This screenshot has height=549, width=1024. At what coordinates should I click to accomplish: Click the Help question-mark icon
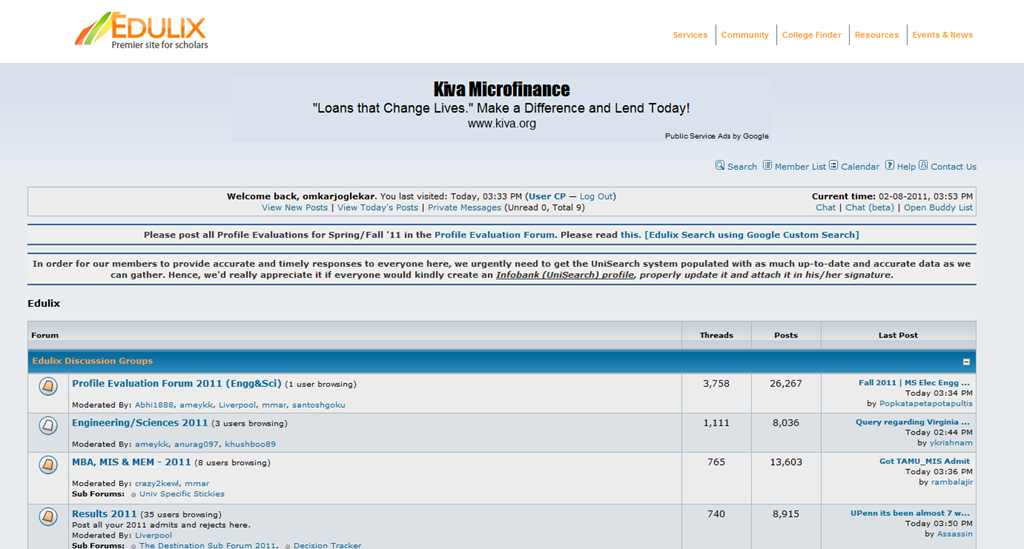coord(889,165)
